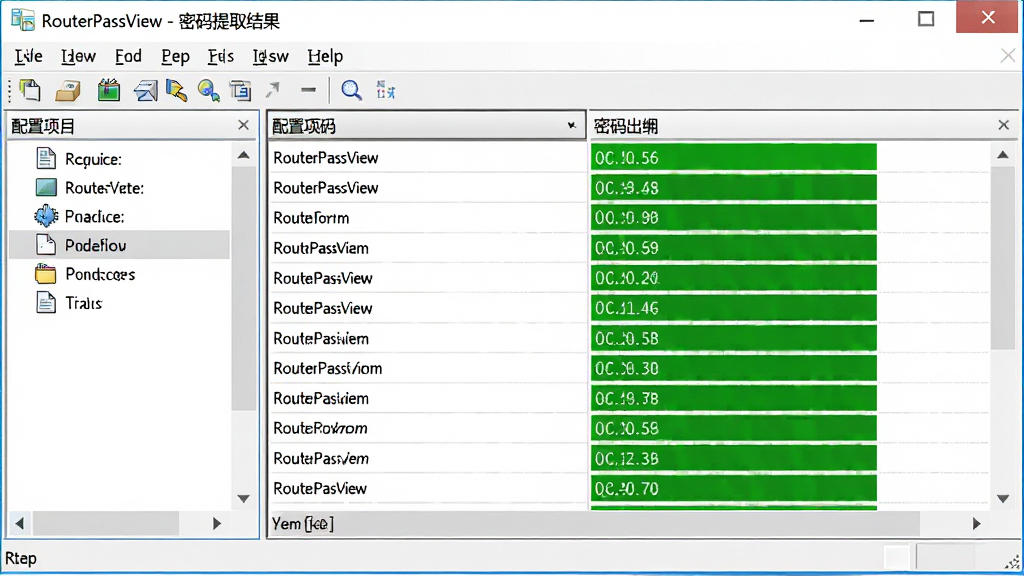1024x576 pixels.
Task: Open the first menu bar item
Action: point(29,56)
